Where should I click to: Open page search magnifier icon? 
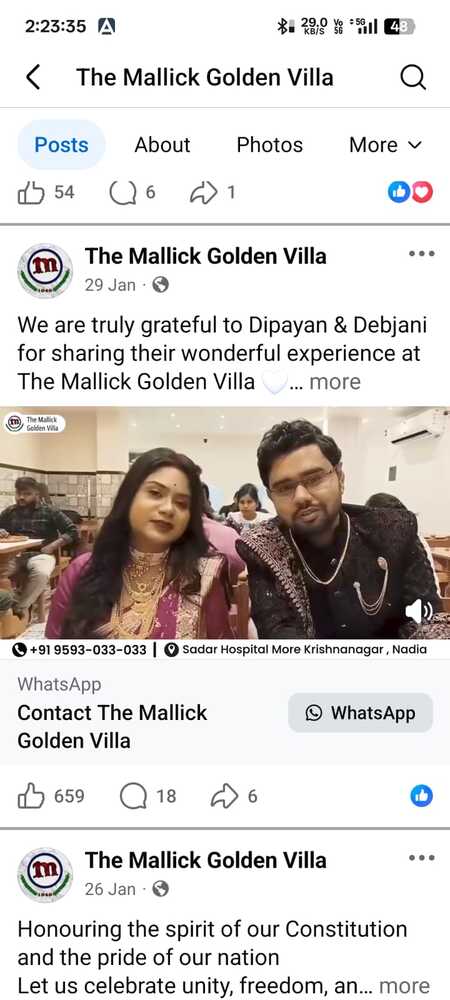pos(413,78)
